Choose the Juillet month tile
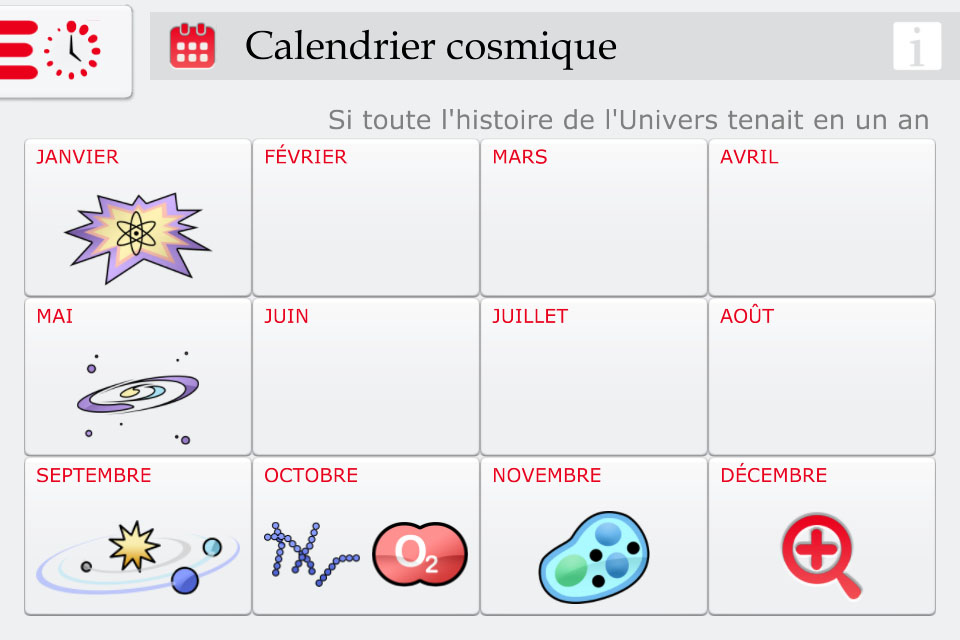The width and height of the screenshot is (960, 640). pyautogui.click(x=593, y=377)
